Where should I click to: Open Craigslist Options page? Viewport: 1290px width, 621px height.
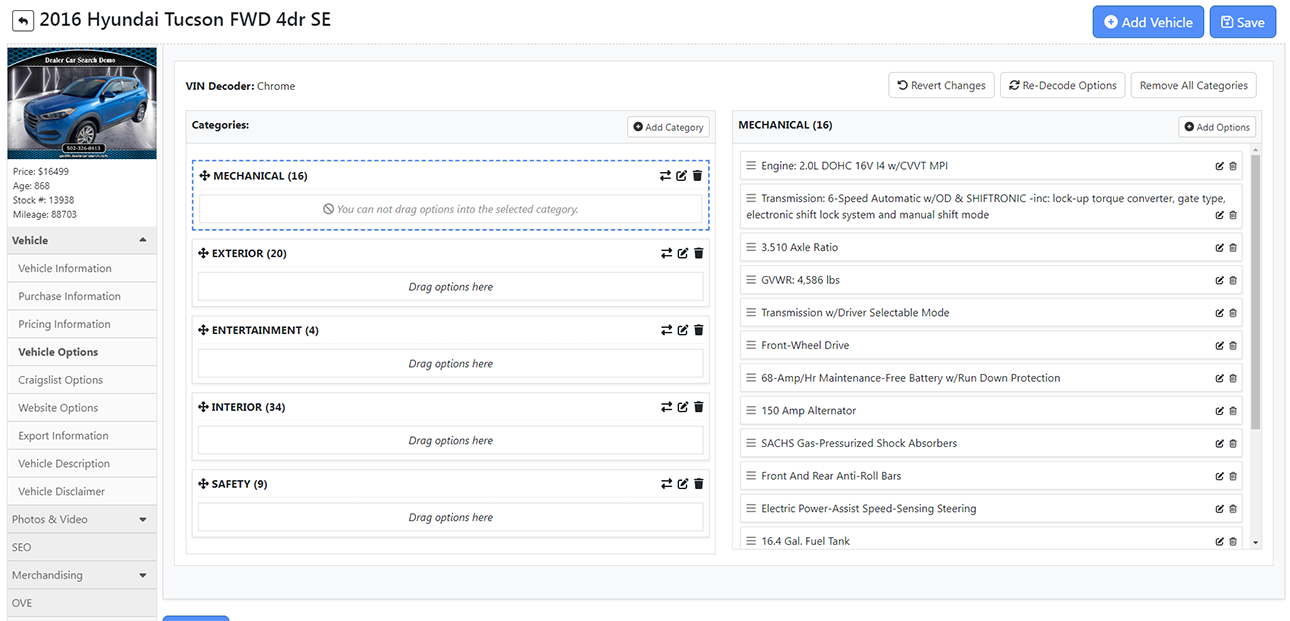[60, 380]
